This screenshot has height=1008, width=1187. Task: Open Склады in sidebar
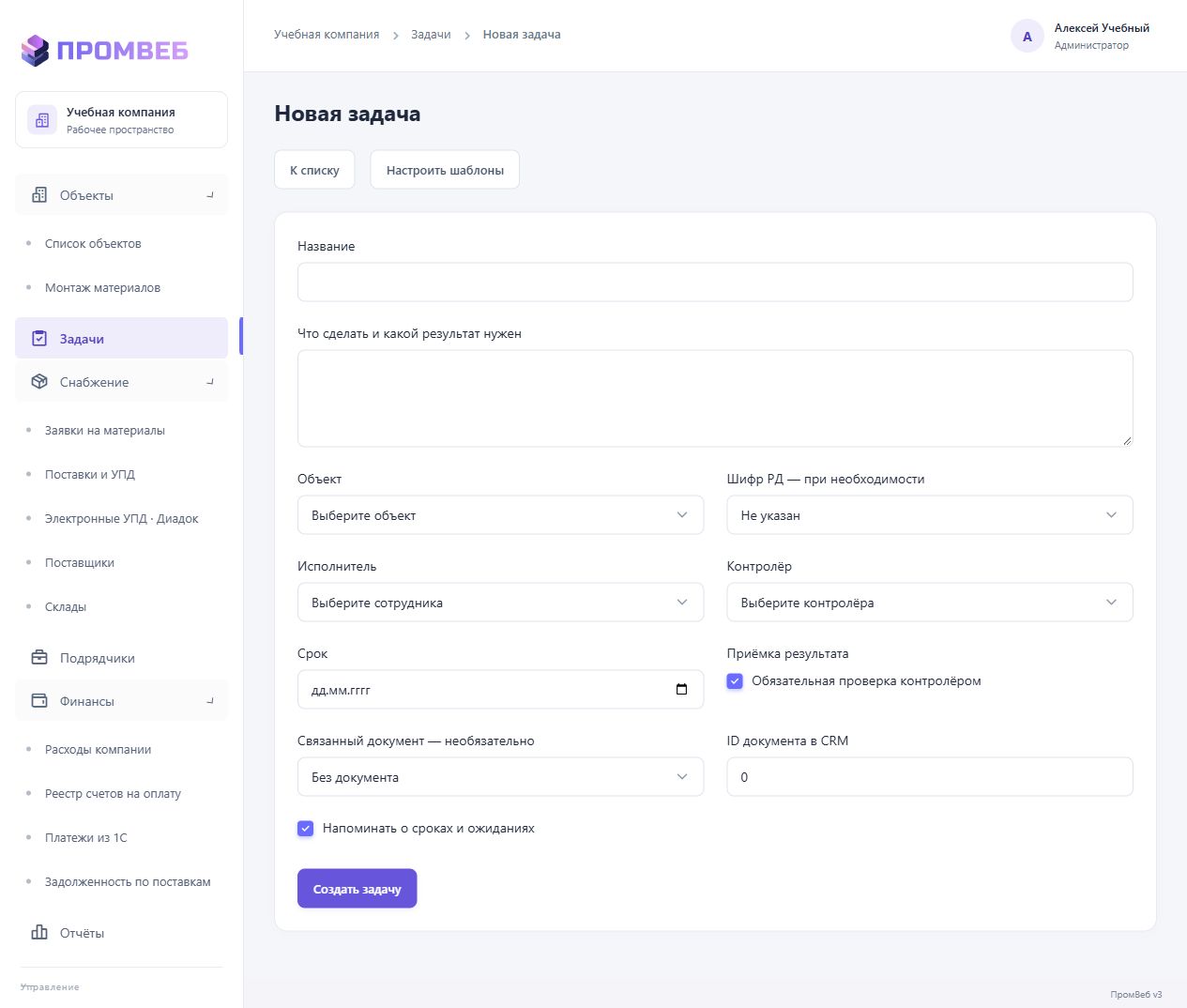(x=66, y=607)
